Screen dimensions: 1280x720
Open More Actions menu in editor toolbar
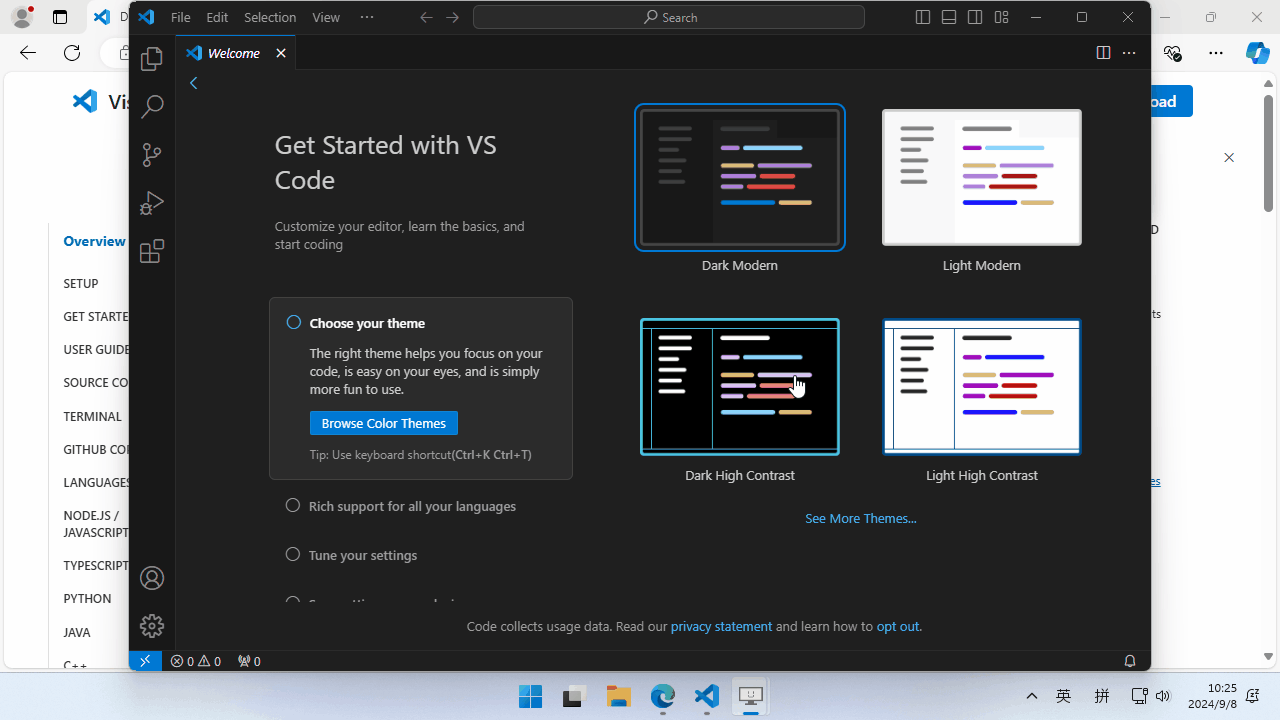[1128, 52]
